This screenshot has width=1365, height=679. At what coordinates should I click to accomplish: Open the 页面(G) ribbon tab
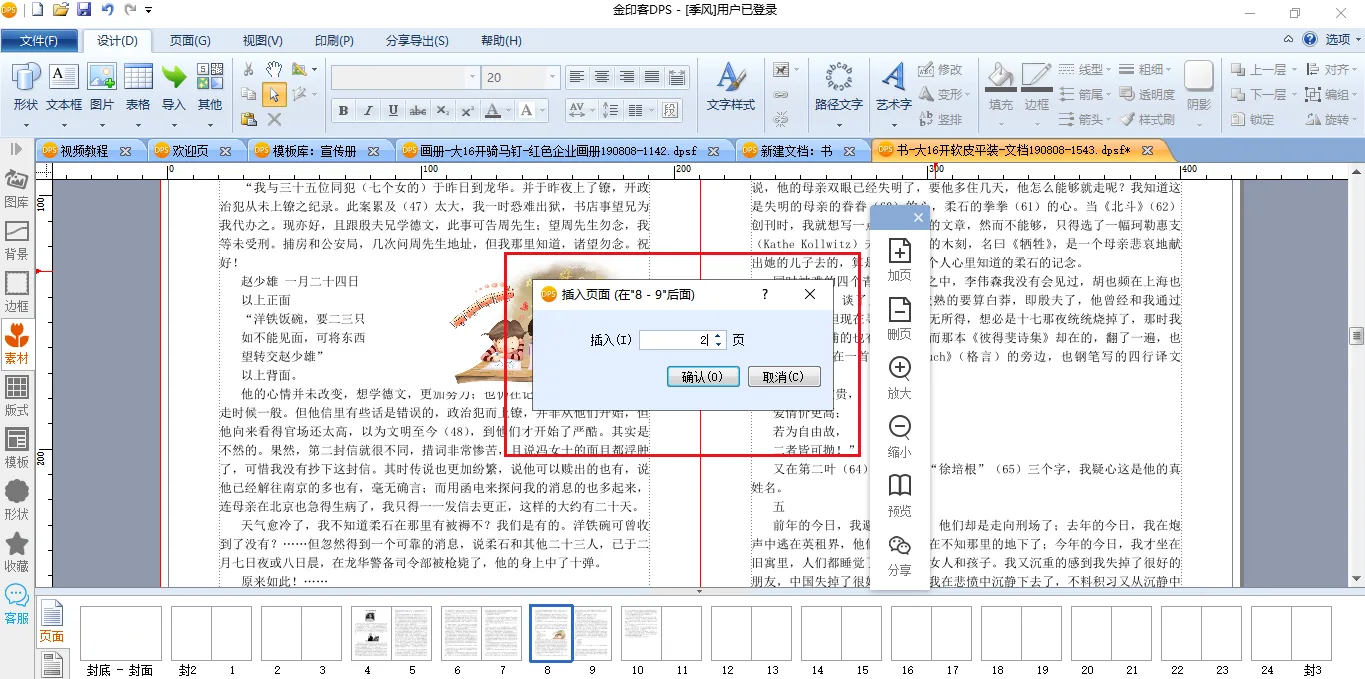[x=189, y=41]
